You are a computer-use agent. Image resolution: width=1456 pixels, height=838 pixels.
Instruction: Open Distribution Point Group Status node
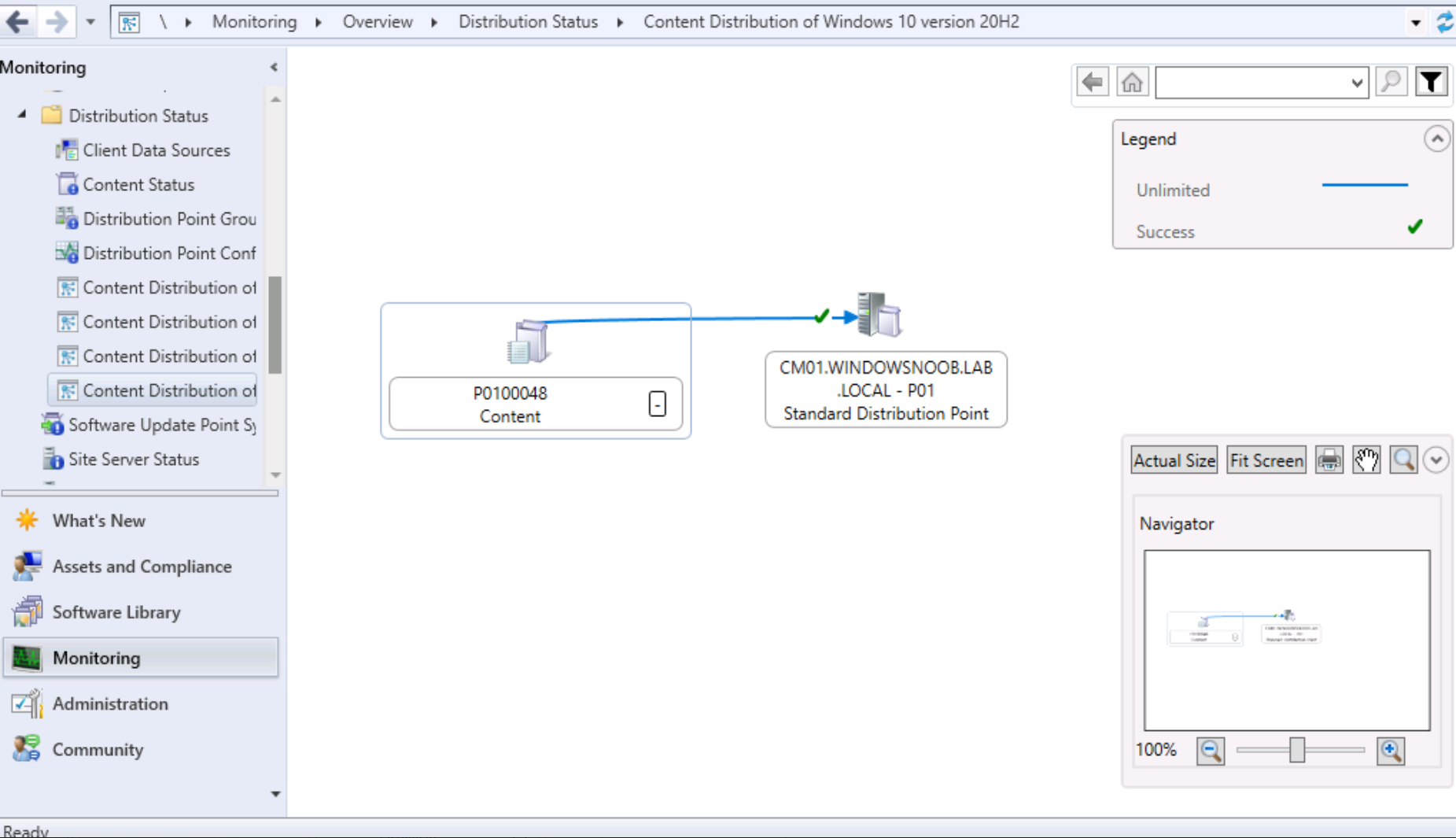pos(170,219)
